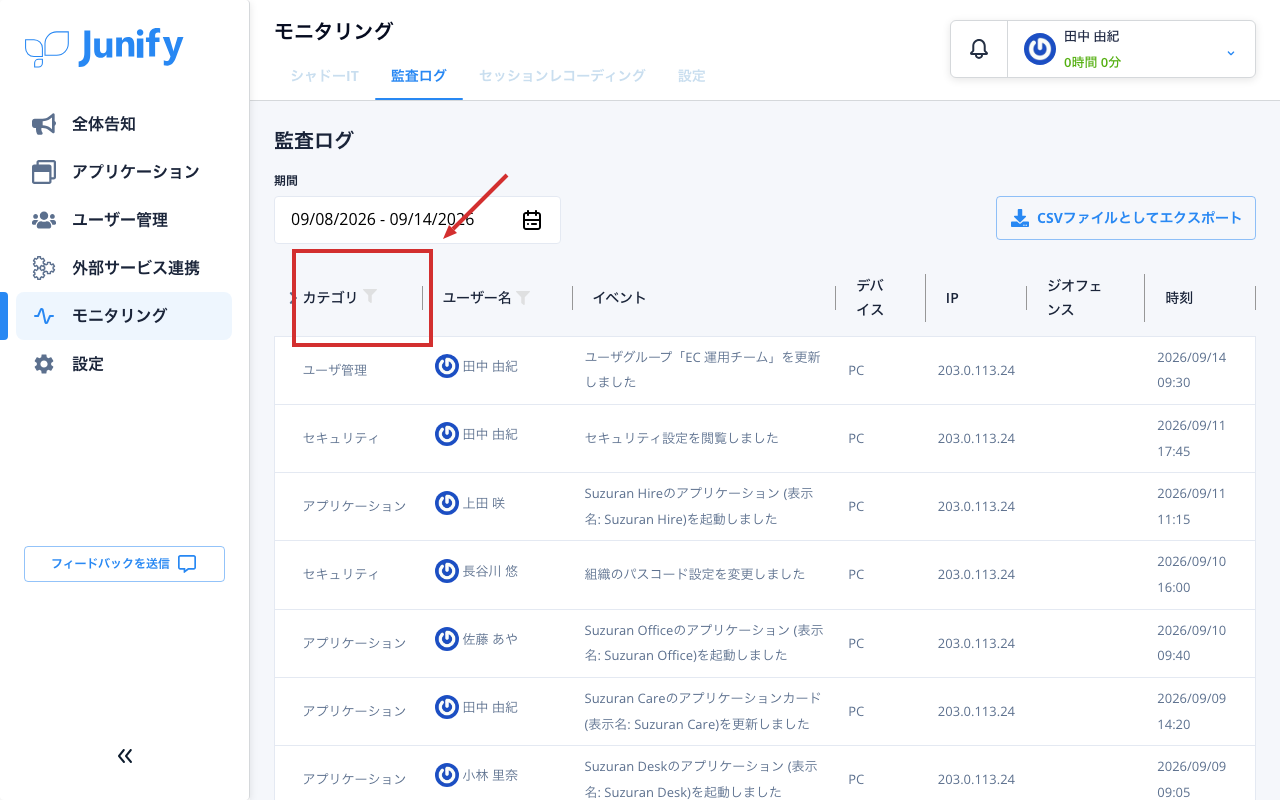Filter by ユーザー名 funnel icon
Viewport: 1280px width, 800px height.
(x=522, y=297)
